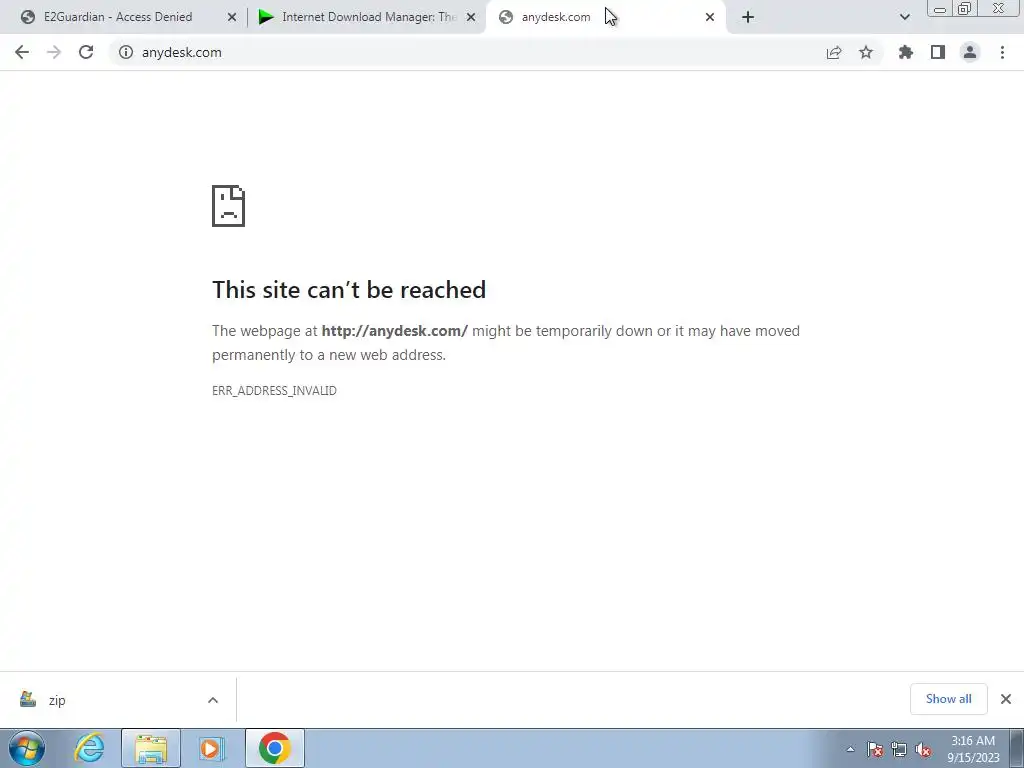
Task: Click Show all downloads button
Action: [948, 699]
